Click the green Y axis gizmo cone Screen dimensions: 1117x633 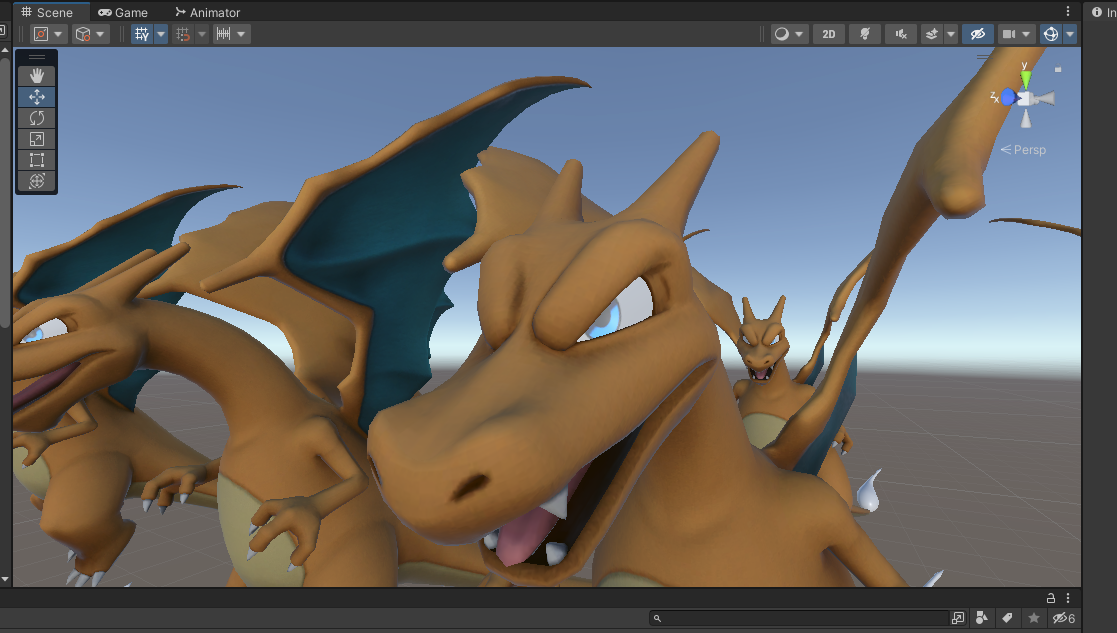(1025, 78)
